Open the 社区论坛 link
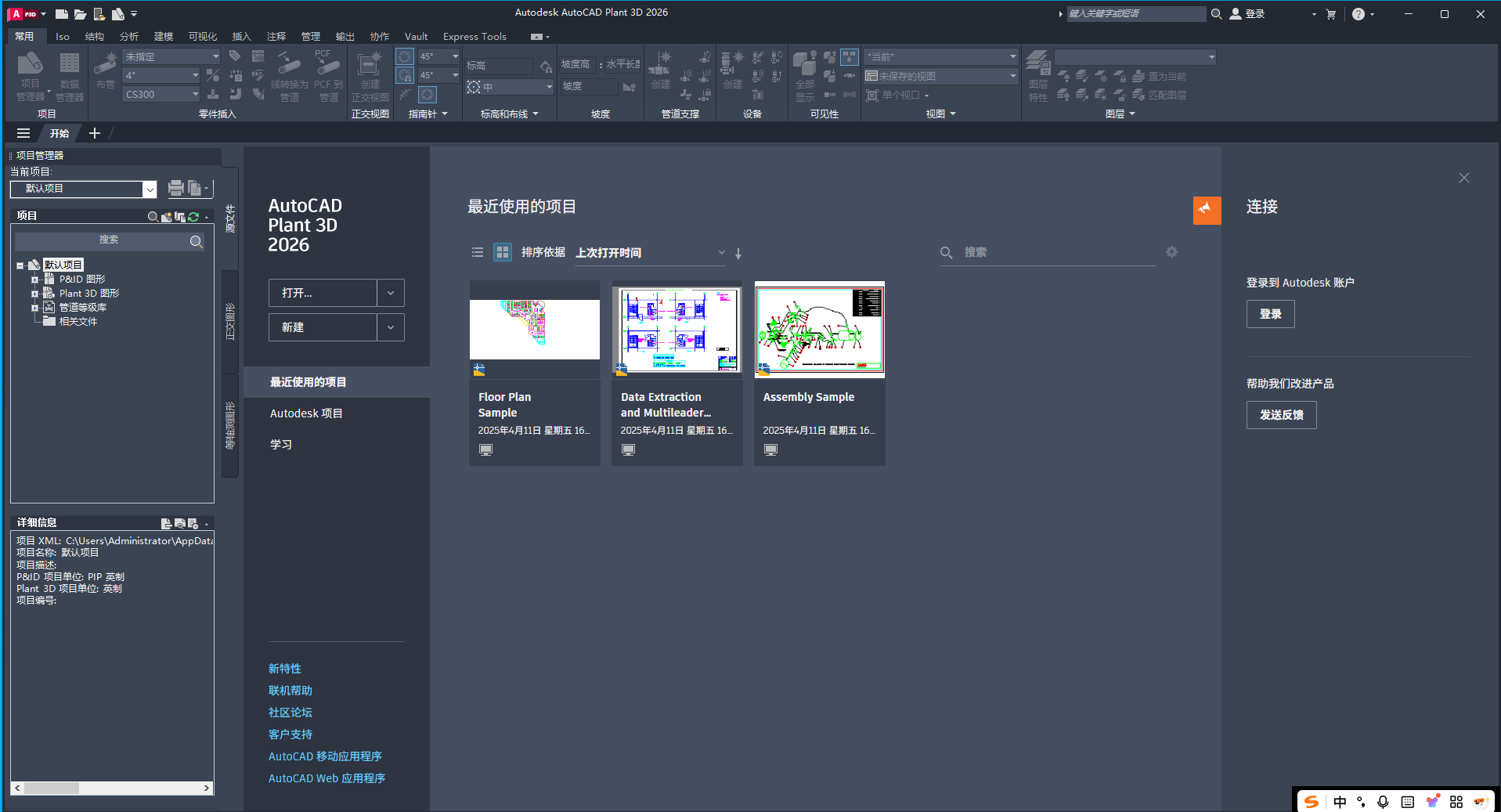 (290, 713)
